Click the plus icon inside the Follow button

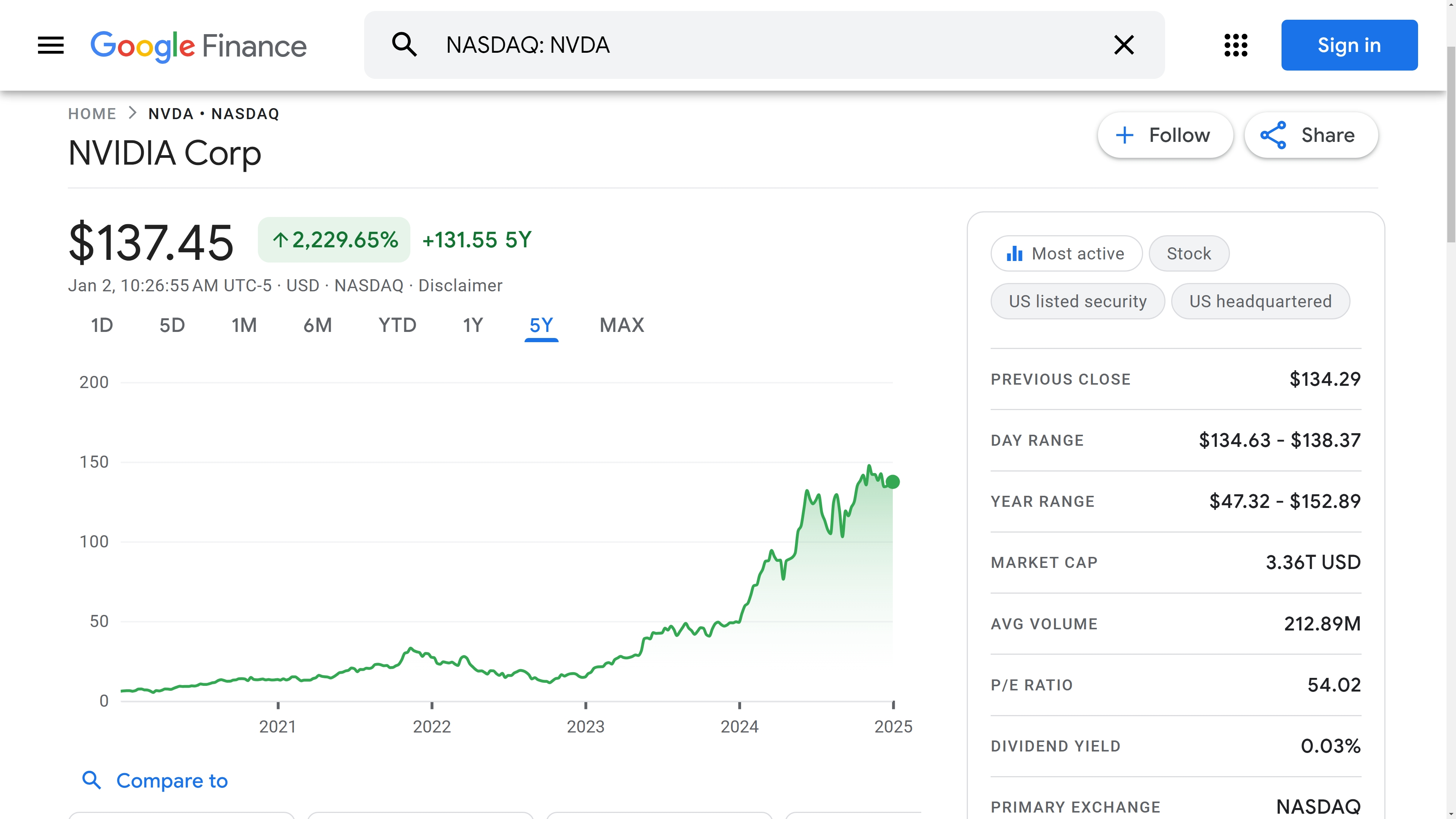click(1124, 135)
